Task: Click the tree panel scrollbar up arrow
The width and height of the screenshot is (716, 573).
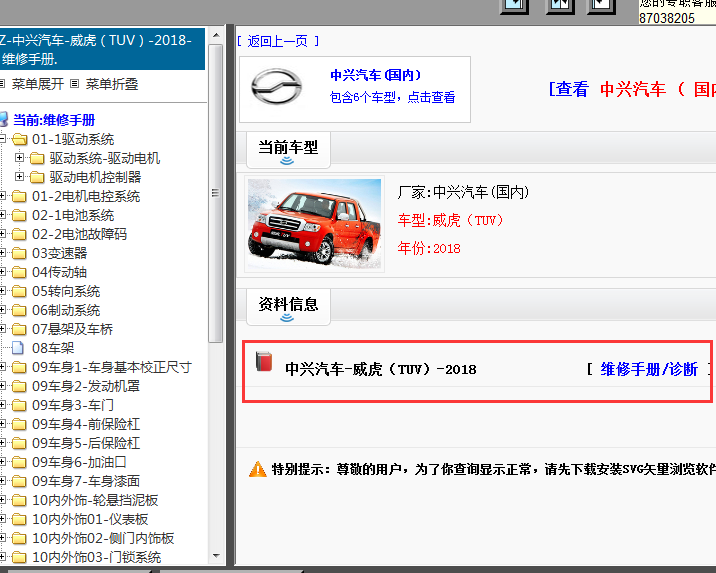Action: tap(216, 36)
